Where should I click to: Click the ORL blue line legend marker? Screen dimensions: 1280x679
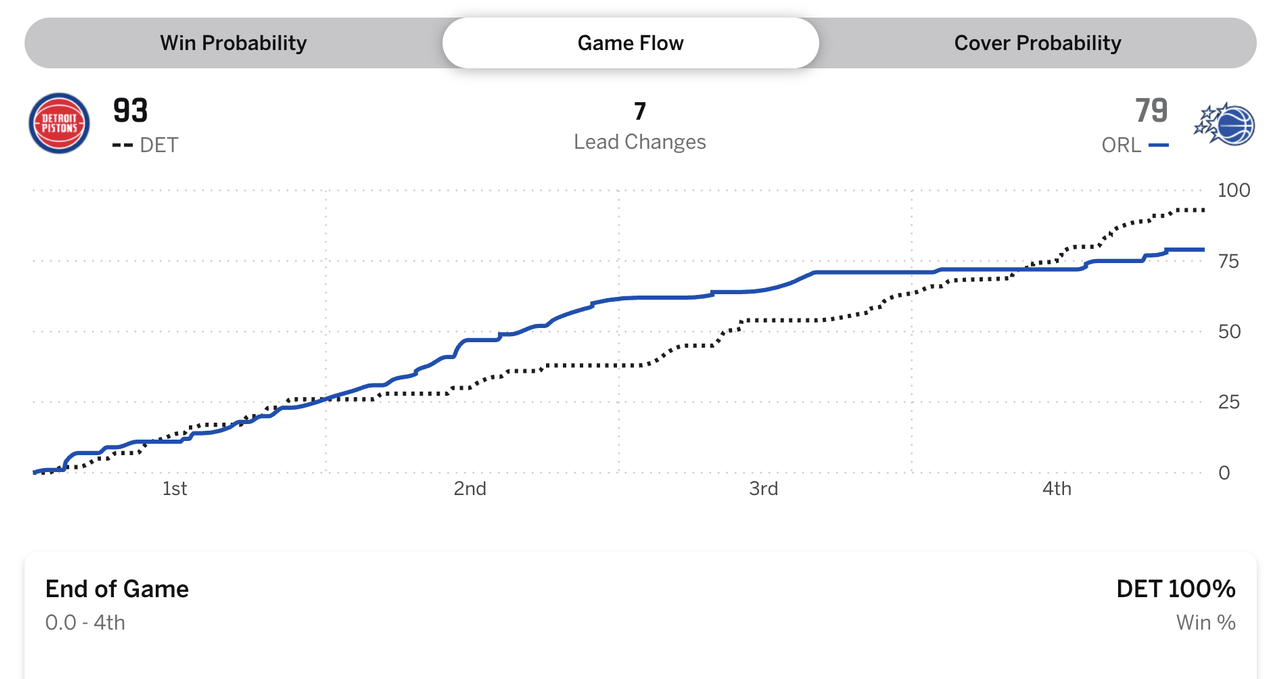coord(1159,145)
